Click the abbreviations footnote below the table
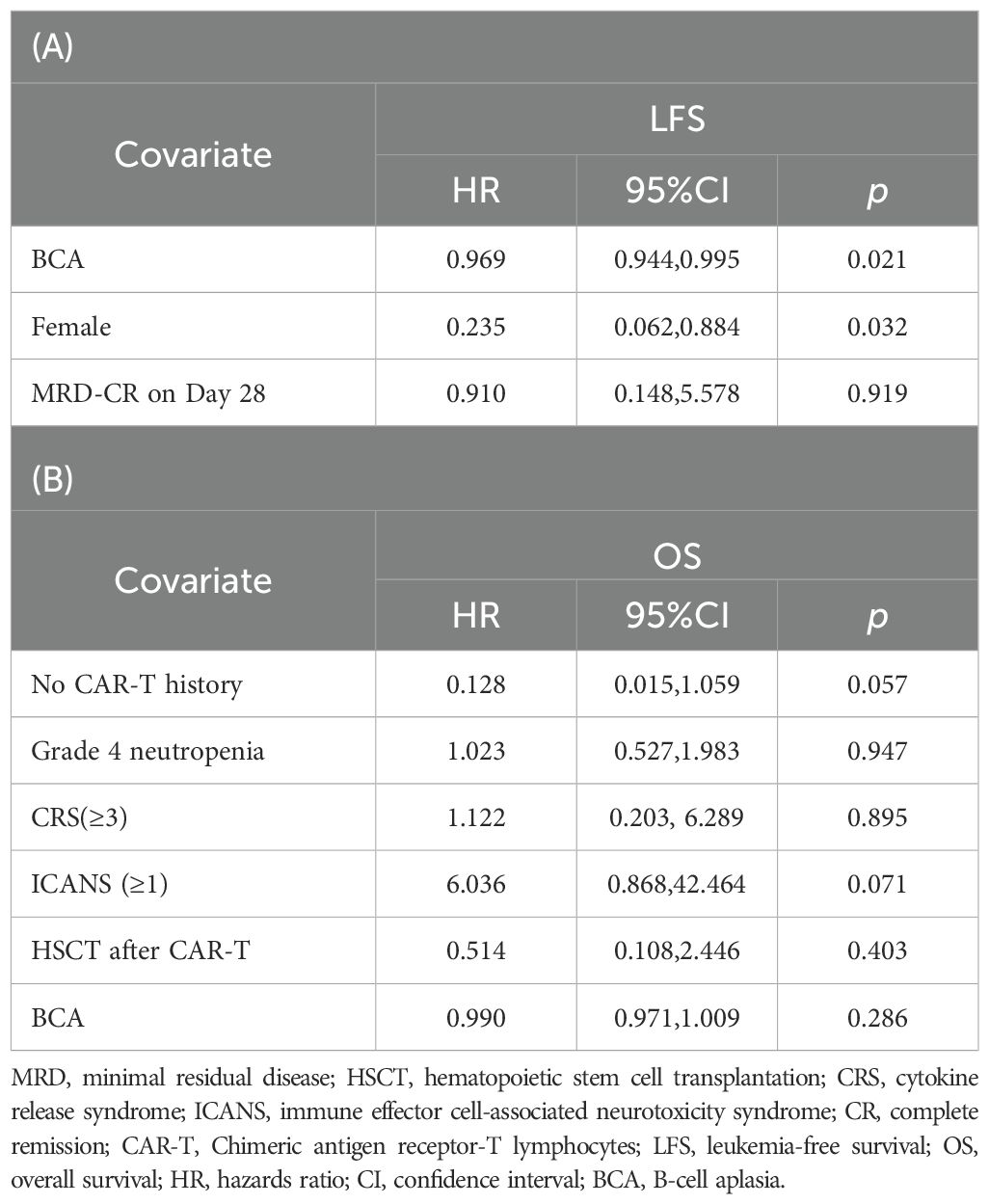The width and height of the screenshot is (989, 1204). (x=494, y=1129)
